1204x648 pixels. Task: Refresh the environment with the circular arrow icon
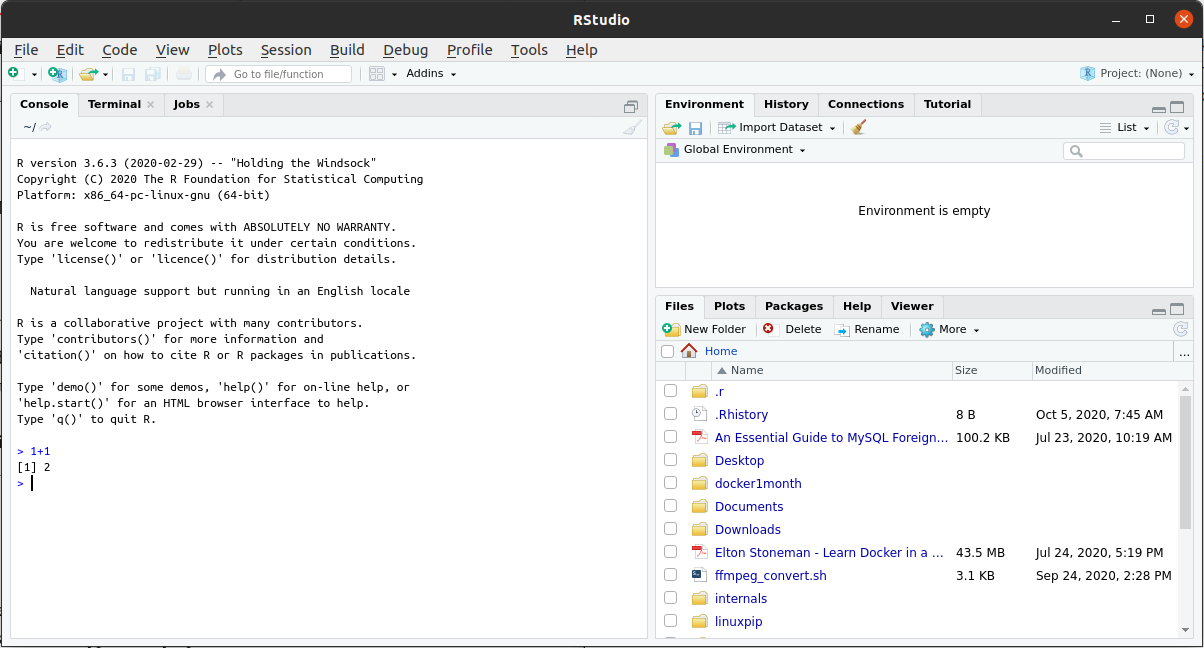click(1172, 128)
